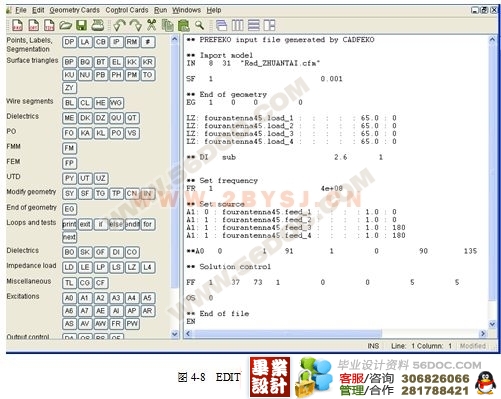Click the printer toolbar icon
This screenshot has width=501, height=399.
pos(98,25)
